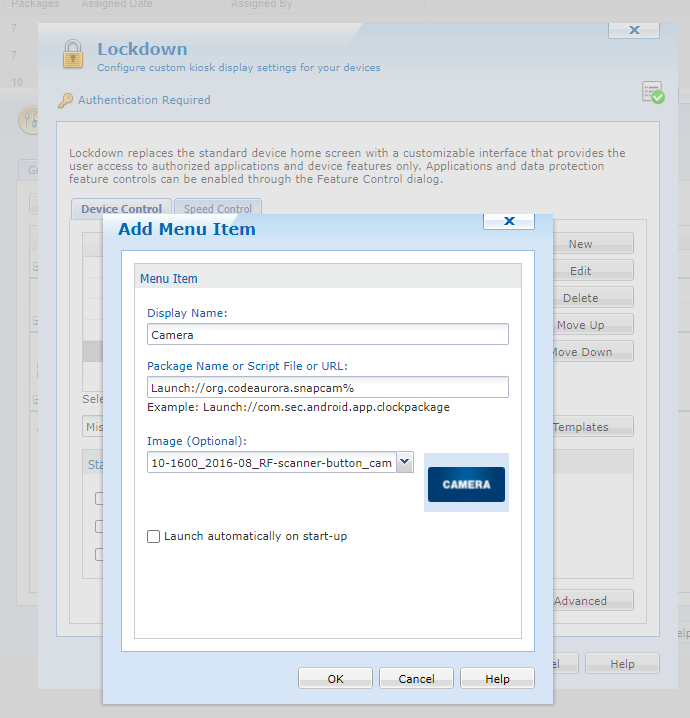This screenshot has width=690, height=718.
Task: Select the Device Control tab
Action: pyautogui.click(x=121, y=209)
